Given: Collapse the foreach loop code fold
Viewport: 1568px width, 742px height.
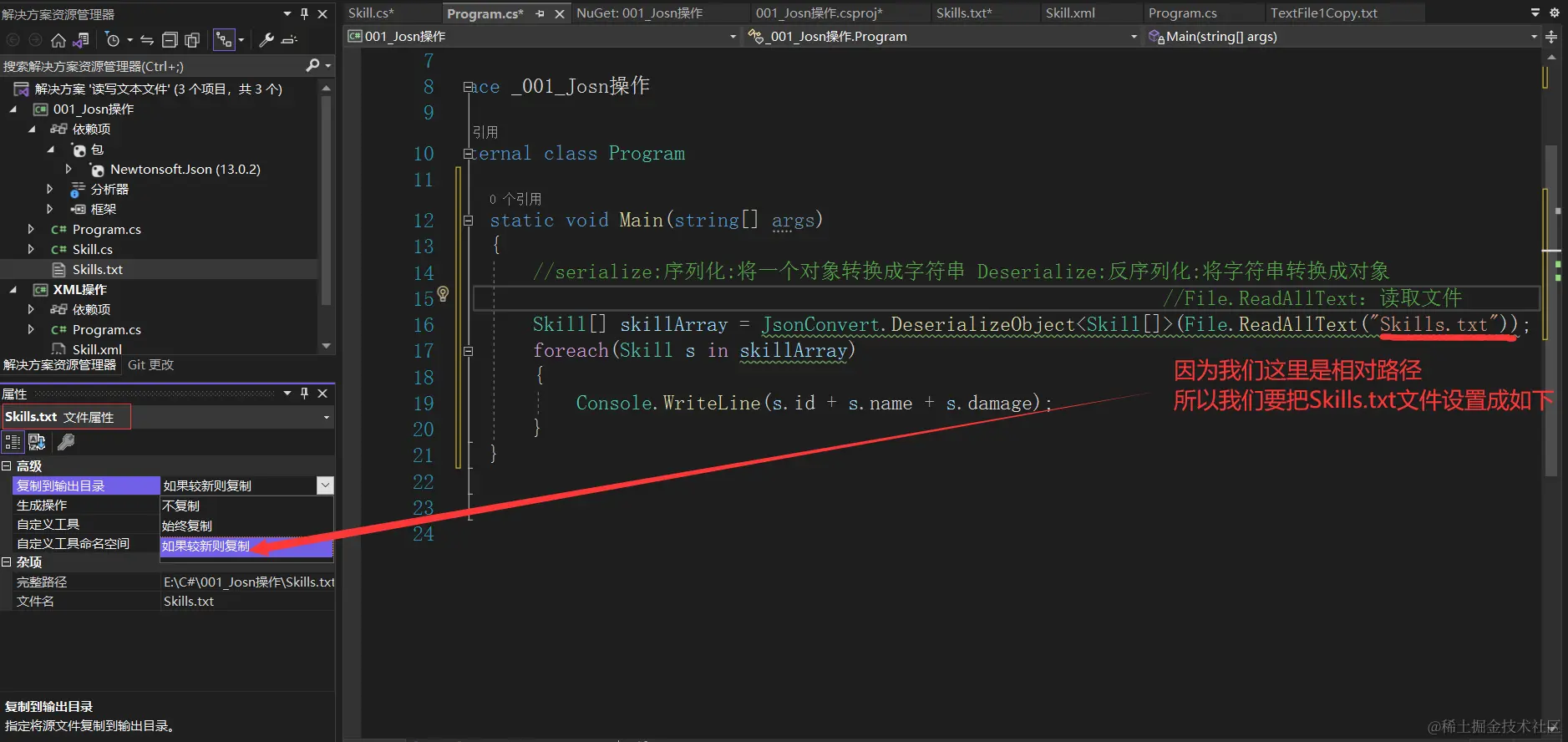Looking at the screenshot, I should coord(469,352).
